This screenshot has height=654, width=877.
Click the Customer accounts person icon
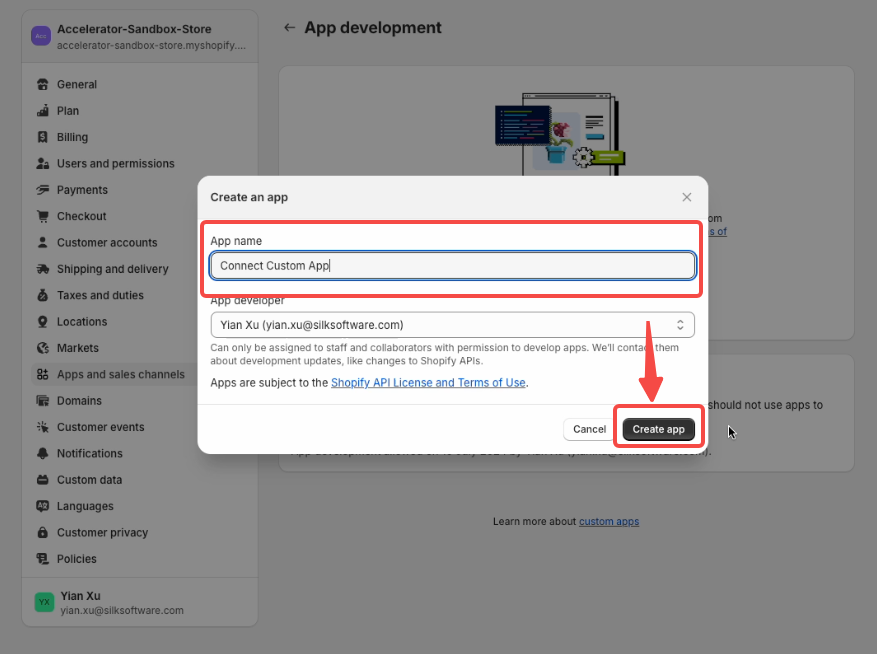pos(43,242)
